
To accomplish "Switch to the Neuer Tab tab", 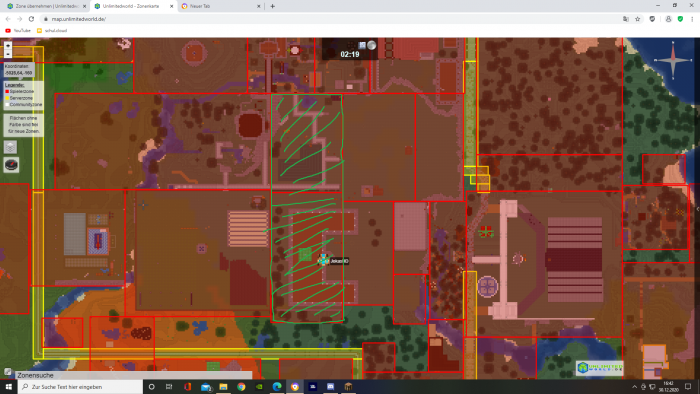I will [x=221, y=6].
